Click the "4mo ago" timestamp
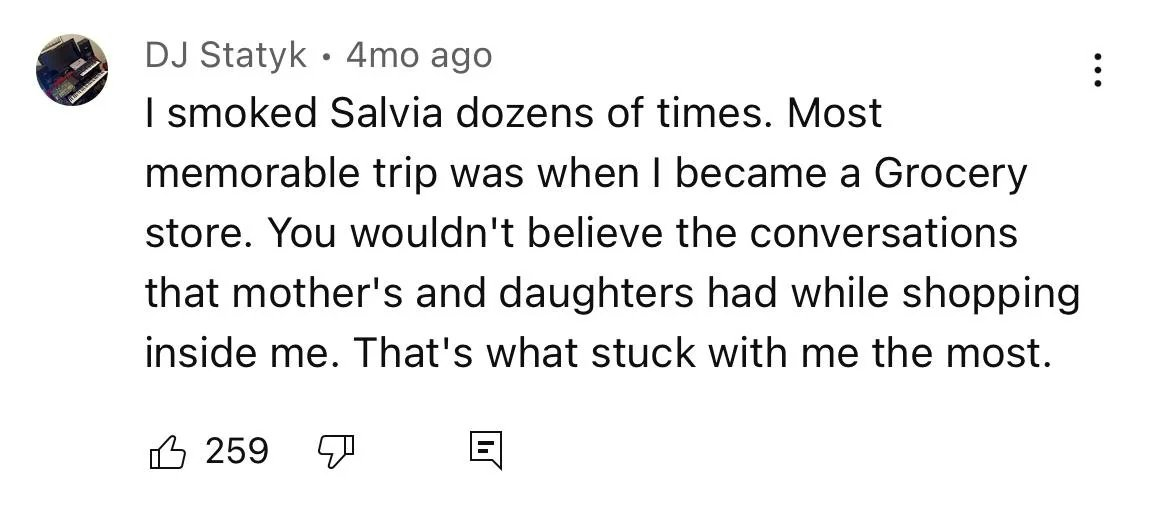1170x506 pixels. pos(419,56)
